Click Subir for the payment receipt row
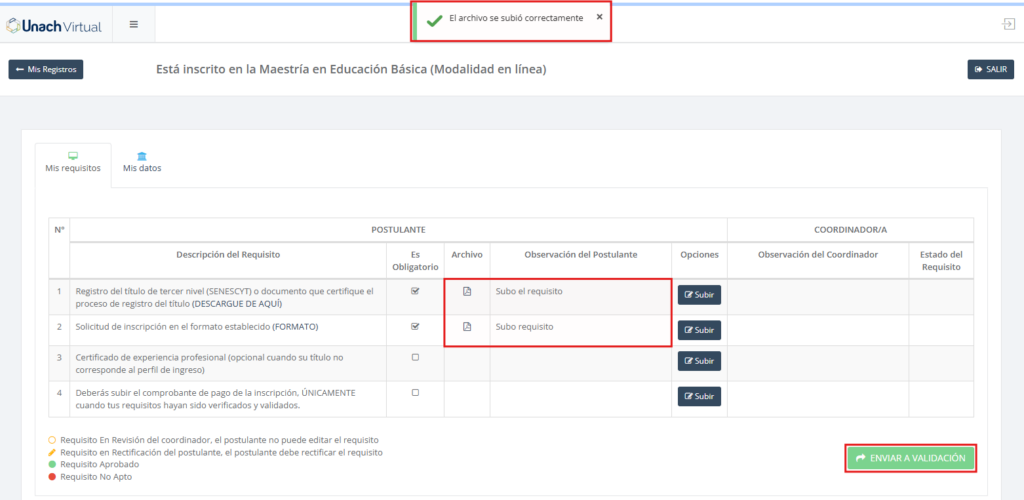 699,397
